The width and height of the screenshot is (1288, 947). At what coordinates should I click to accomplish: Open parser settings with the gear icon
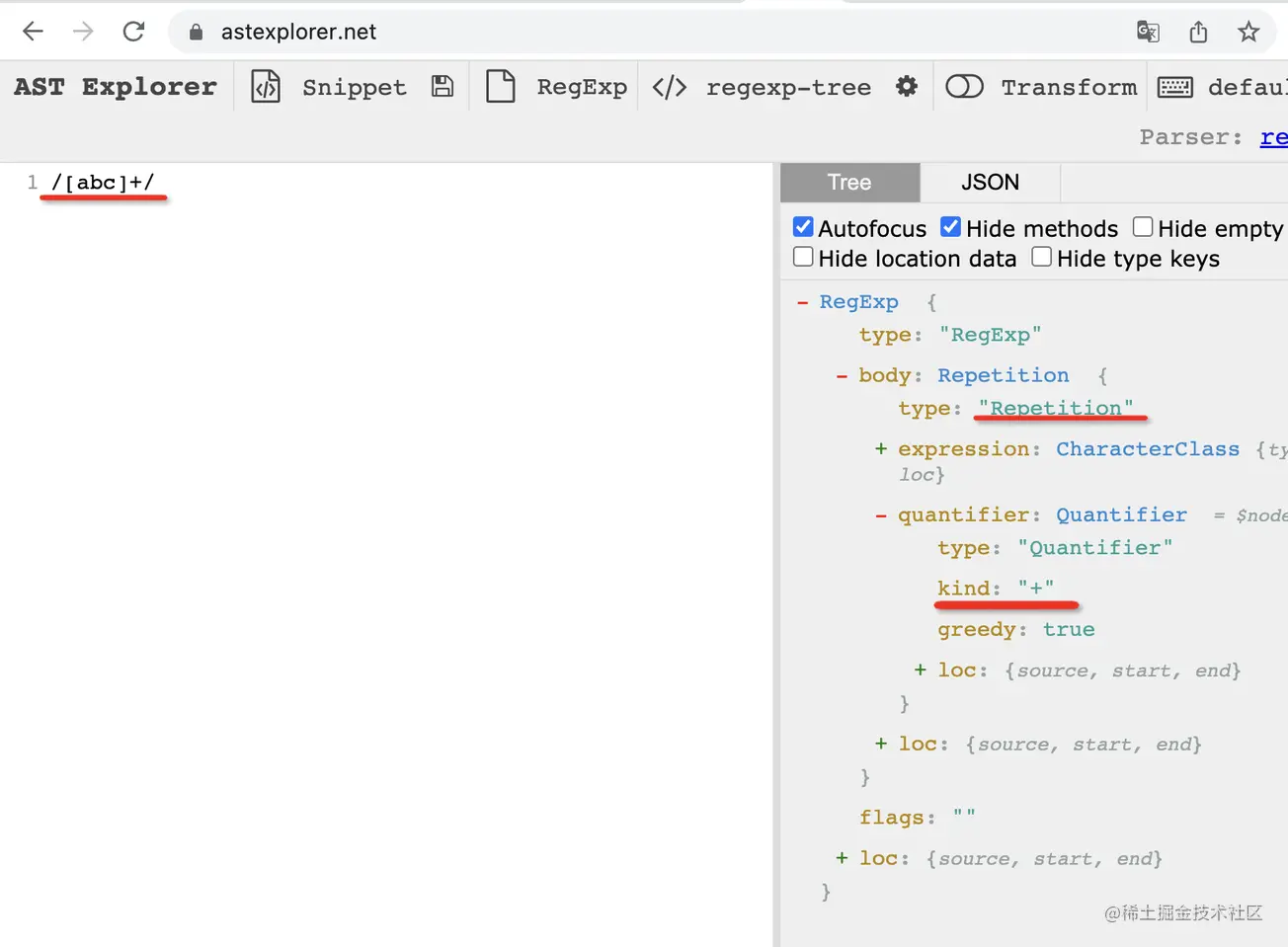[907, 86]
